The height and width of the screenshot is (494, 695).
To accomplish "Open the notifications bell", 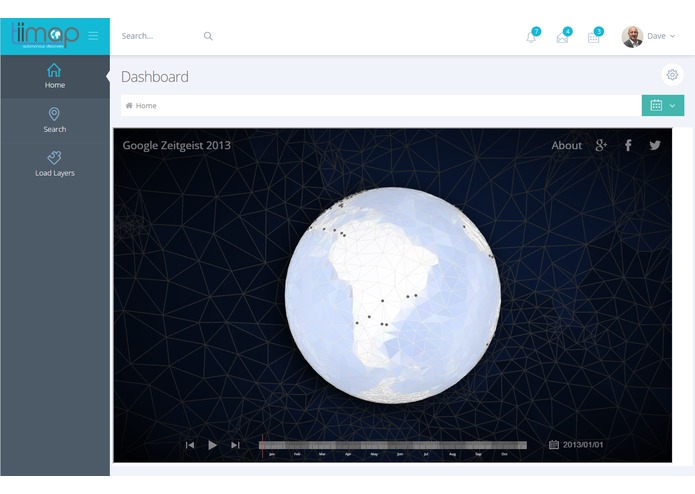I will click(531, 38).
